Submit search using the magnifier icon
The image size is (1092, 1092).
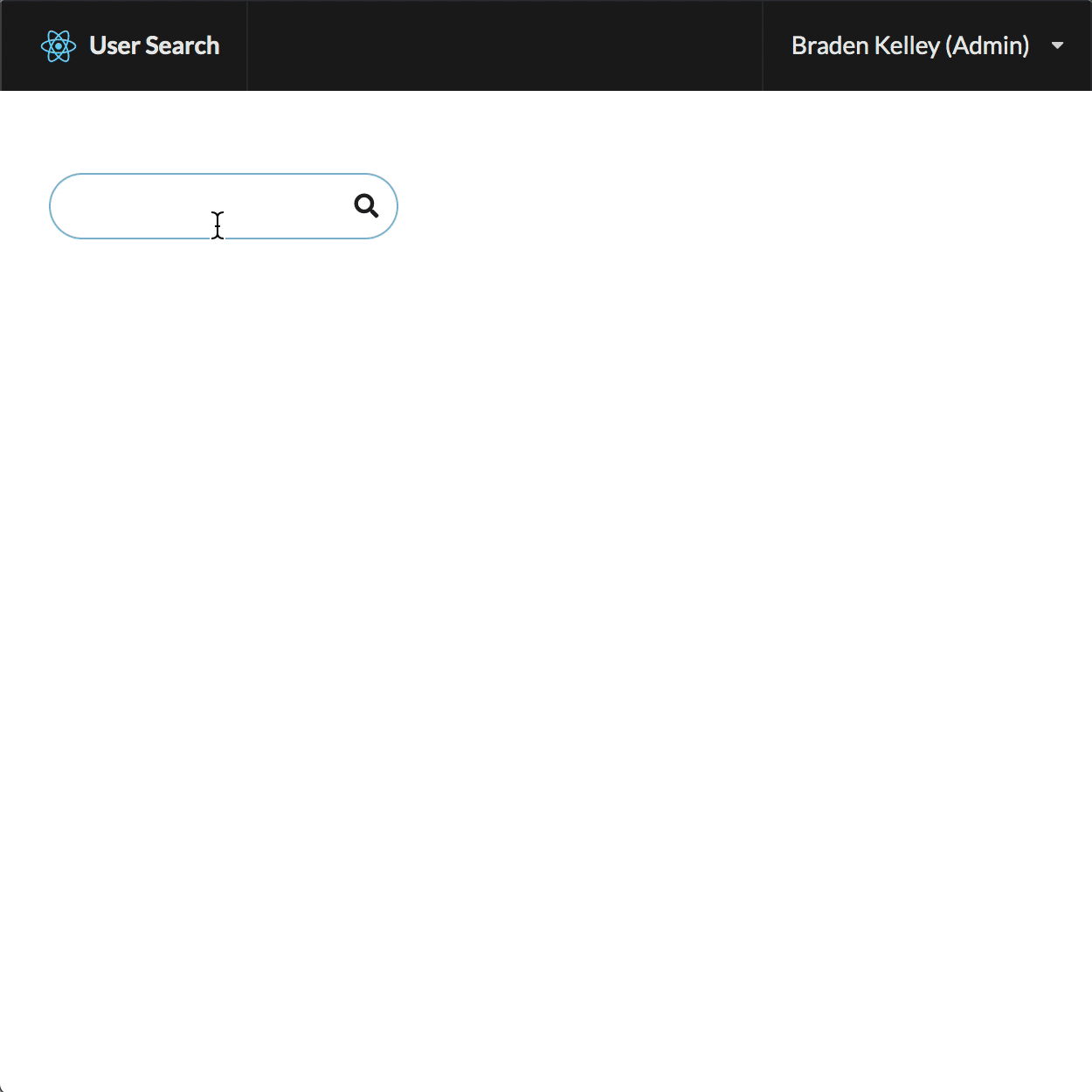pyautogui.click(x=366, y=206)
